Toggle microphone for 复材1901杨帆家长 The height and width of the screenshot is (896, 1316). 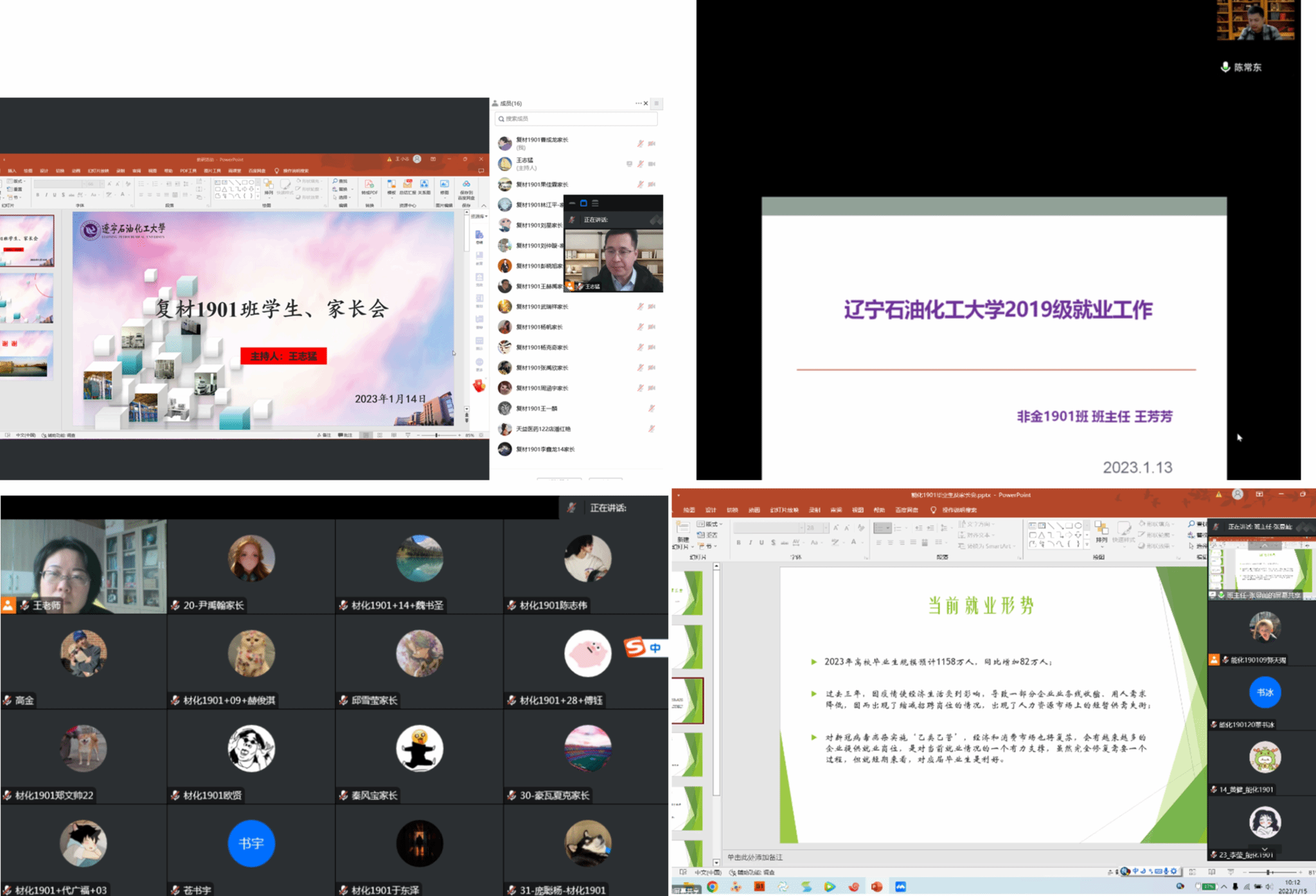coord(641,327)
